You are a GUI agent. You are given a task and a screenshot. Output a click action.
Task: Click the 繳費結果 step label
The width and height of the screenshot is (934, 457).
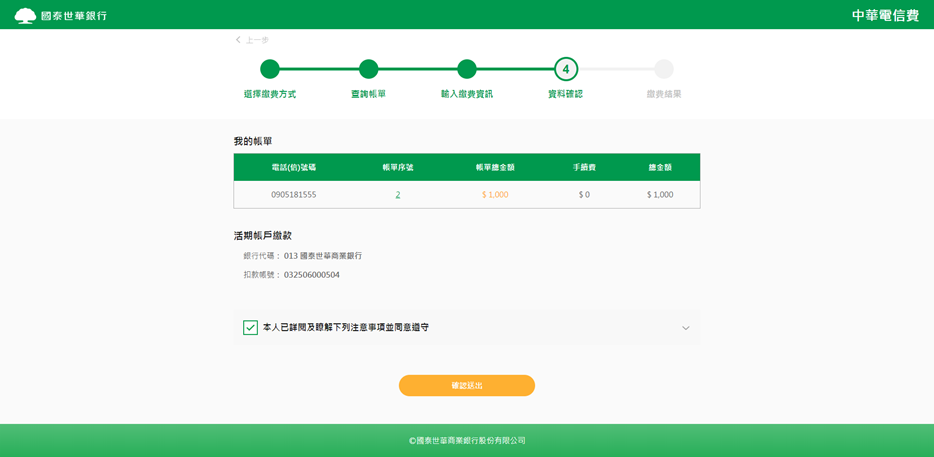664,94
